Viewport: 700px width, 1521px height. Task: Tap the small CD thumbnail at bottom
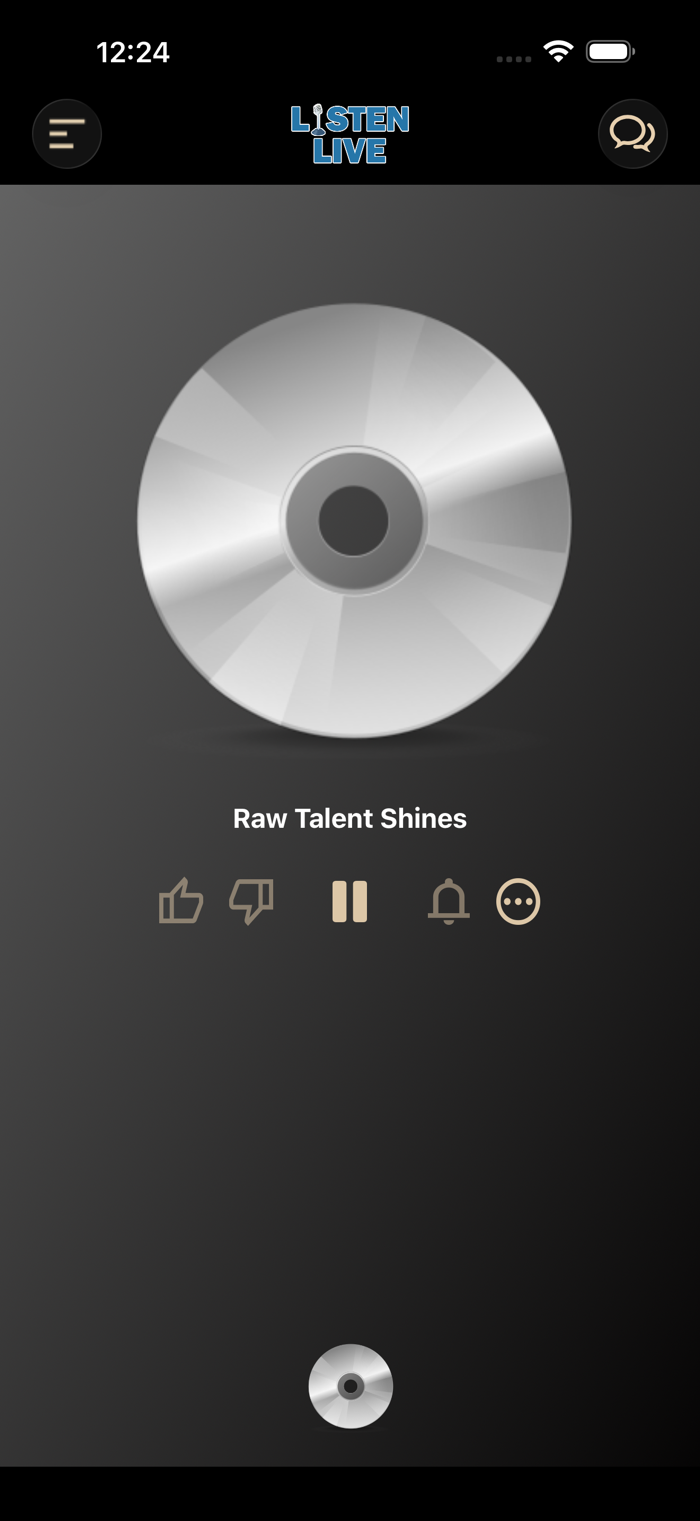tap(351, 1386)
